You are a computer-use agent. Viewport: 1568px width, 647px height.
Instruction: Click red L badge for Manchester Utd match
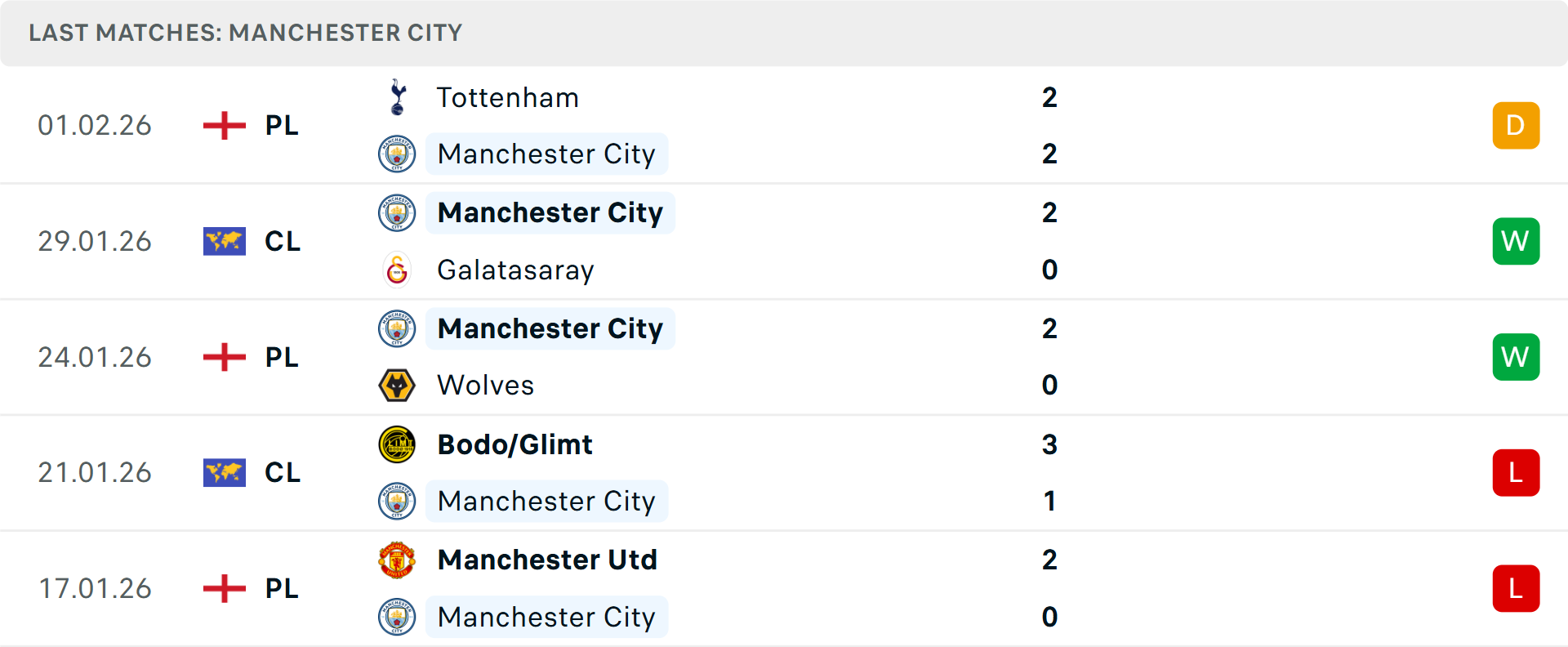[x=1516, y=588]
